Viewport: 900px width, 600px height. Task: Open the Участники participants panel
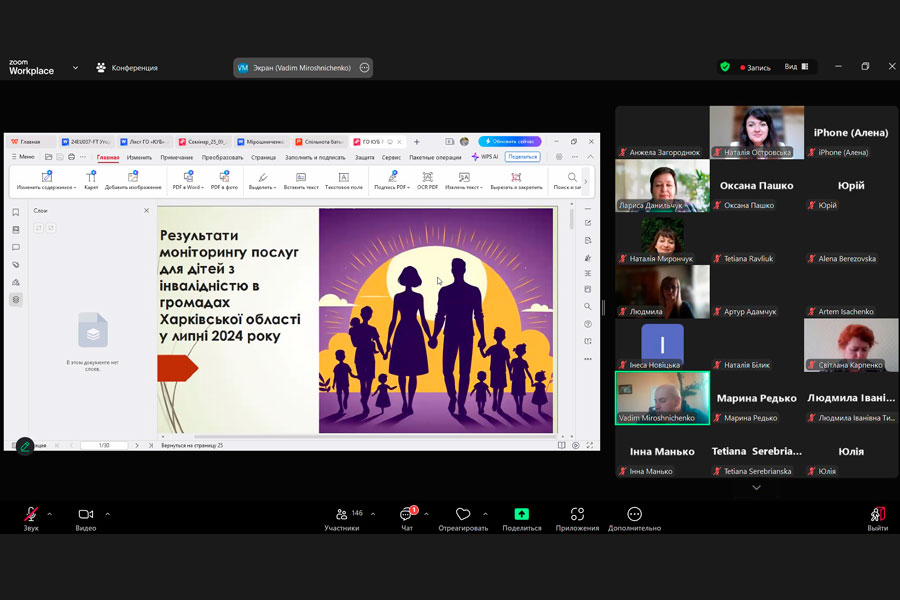[x=343, y=514]
